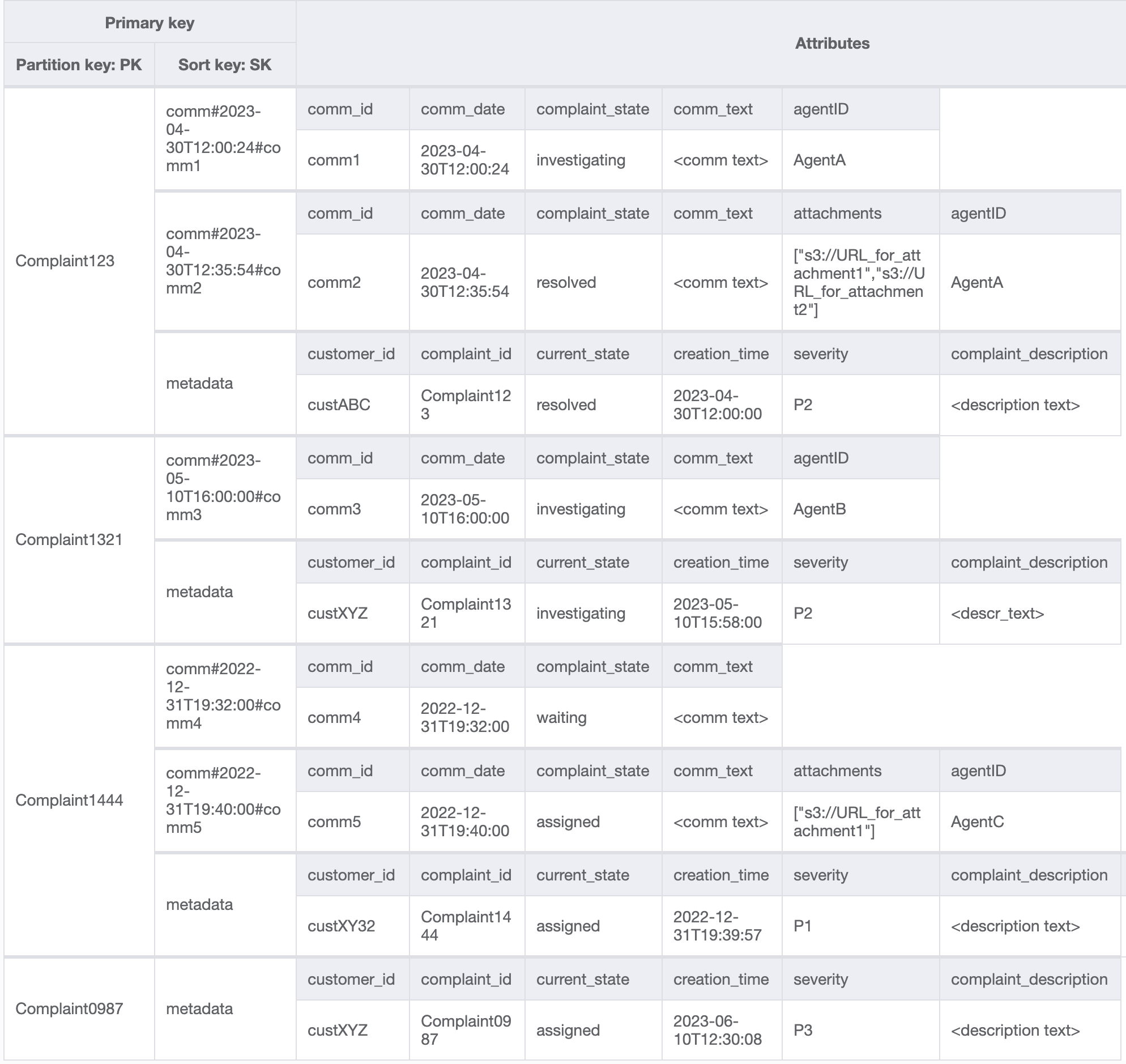Click the attachments cell listing two S3 URLs
This screenshot has height=1064, width=1126.
[859, 283]
